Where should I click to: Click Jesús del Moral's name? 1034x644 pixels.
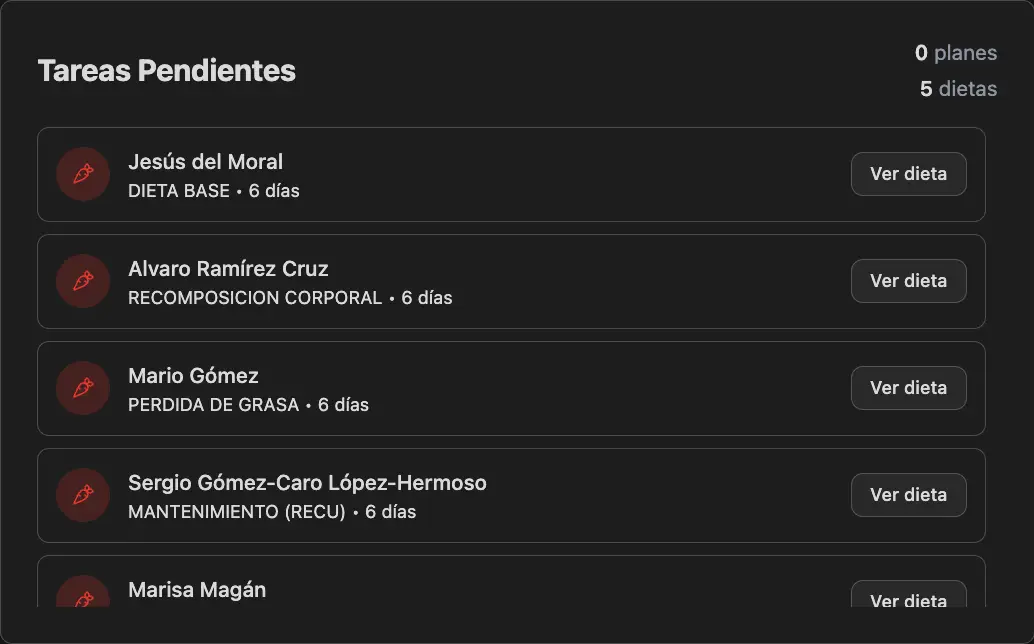point(205,161)
